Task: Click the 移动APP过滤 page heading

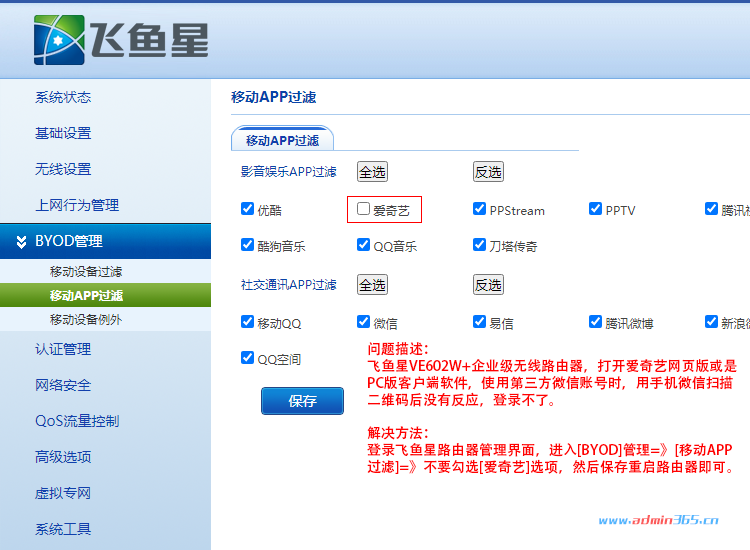Action: click(274, 97)
